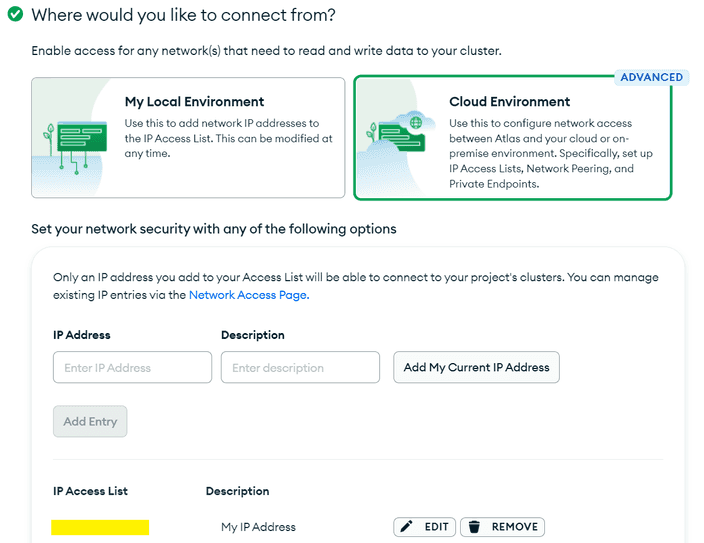Click the Add Entry button

pos(90,421)
